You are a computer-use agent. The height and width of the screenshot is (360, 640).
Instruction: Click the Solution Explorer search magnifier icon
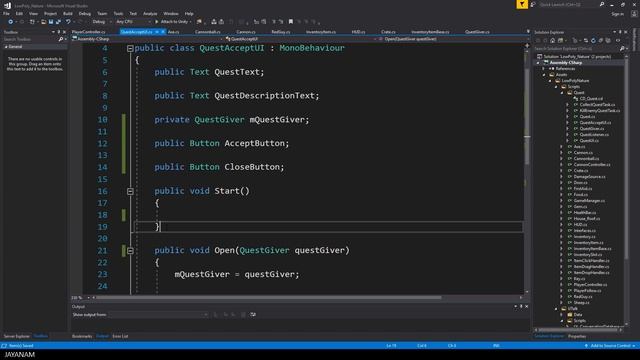(622, 48)
